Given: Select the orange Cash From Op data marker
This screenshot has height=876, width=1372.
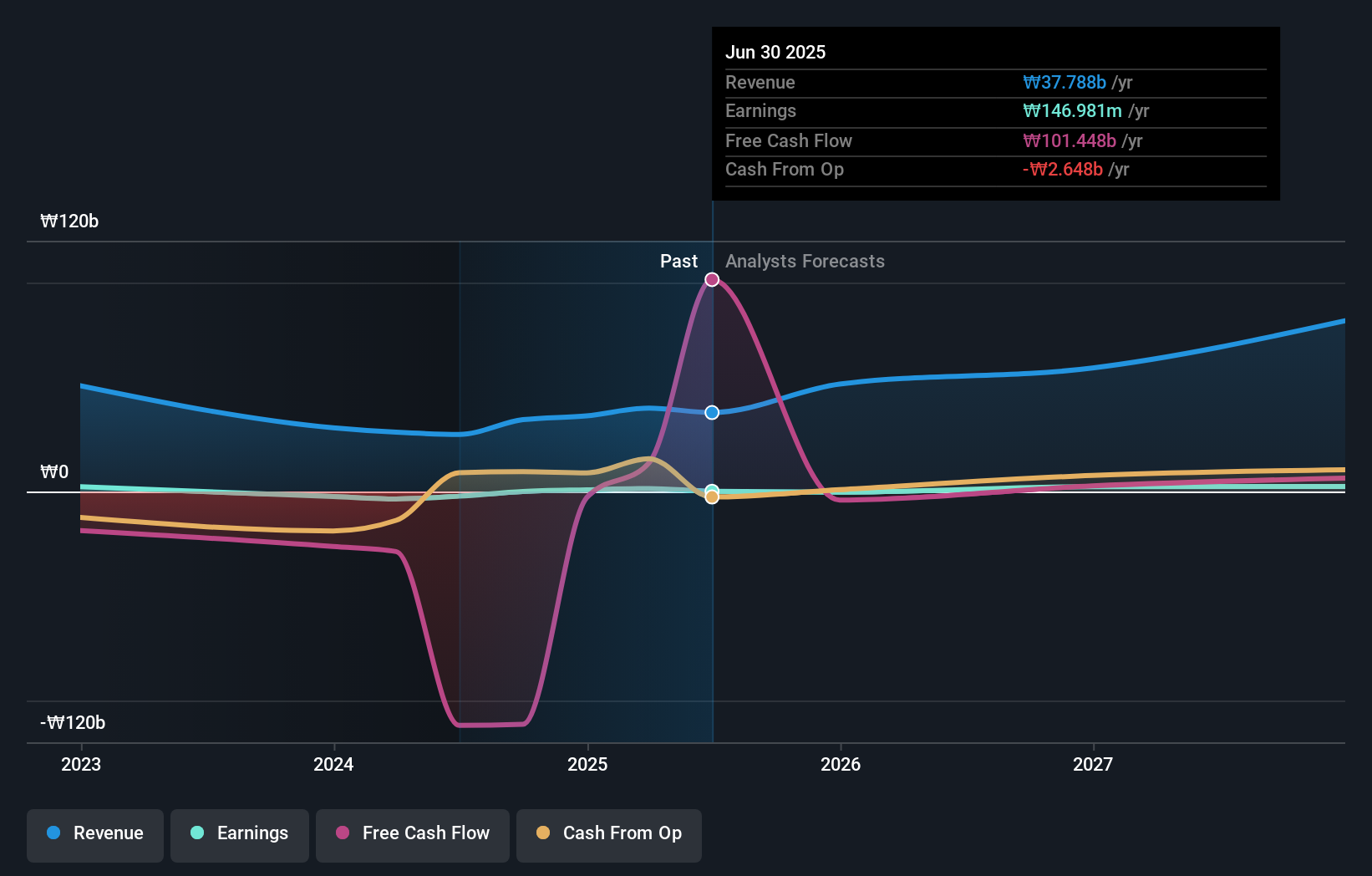Looking at the screenshot, I should tap(711, 497).
